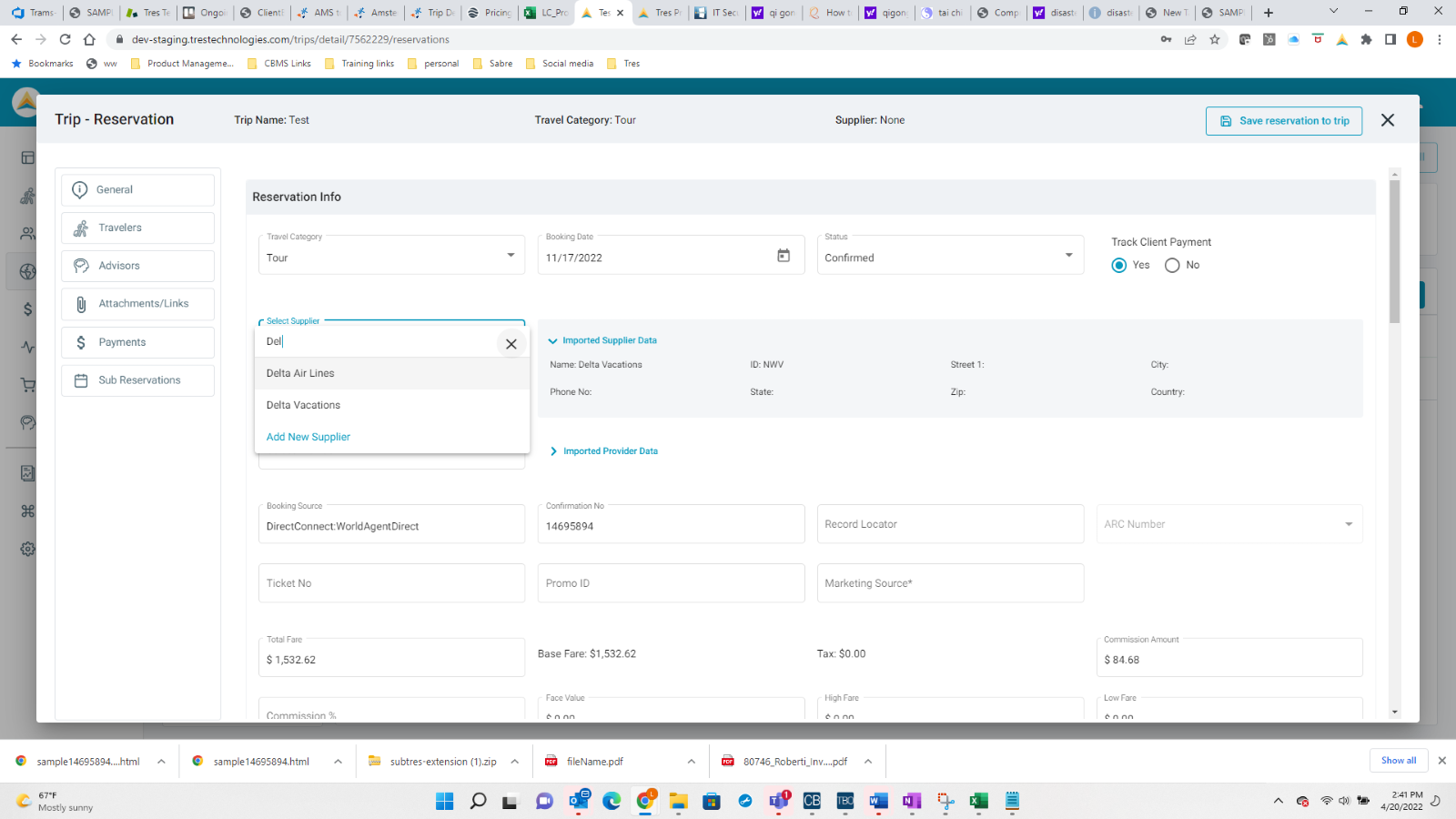Click the dialog vertical scrollbar thumb
This screenshot has width=1456, height=819.
click(1395, 252)
